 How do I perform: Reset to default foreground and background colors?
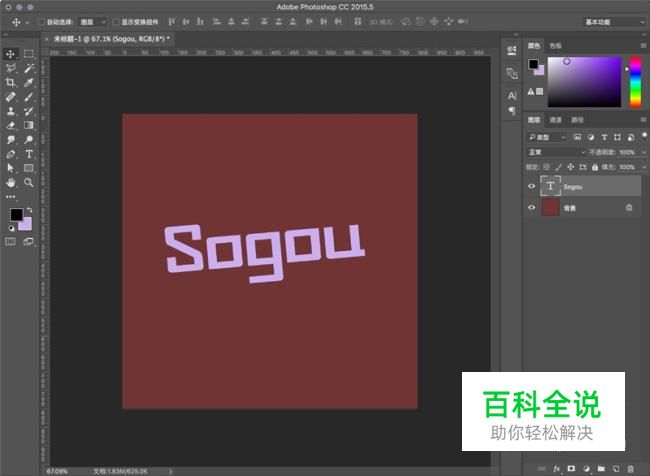pyautogui.click(x=11, y=228)
